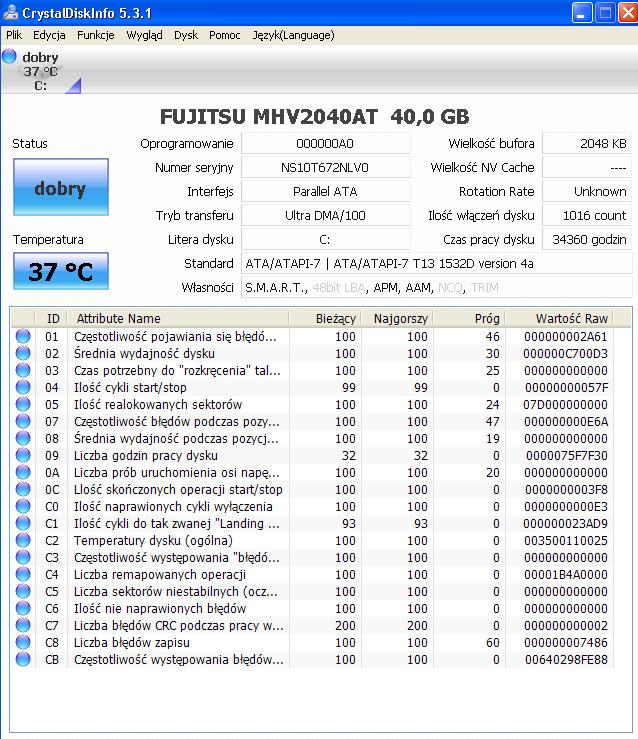638x739 pixels.
Task: Click the Najgorszy column header
Action: [397, 319]
